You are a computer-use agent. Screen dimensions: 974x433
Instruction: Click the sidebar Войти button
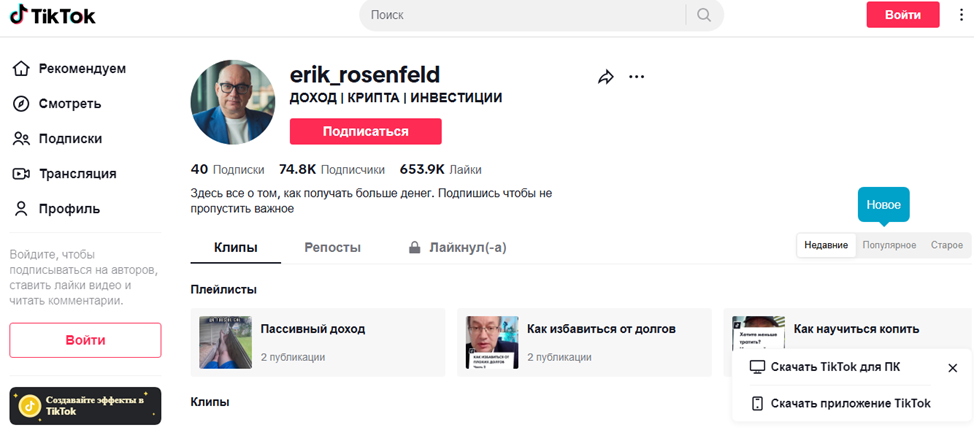tap(85, 340)
